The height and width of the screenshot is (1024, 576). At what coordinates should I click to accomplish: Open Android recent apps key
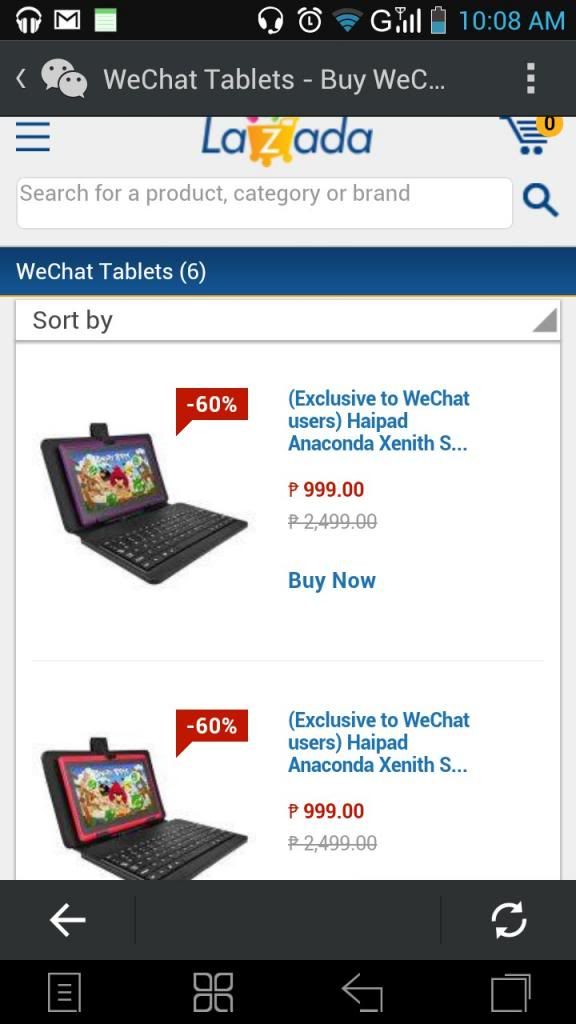[x=511, y=993]
